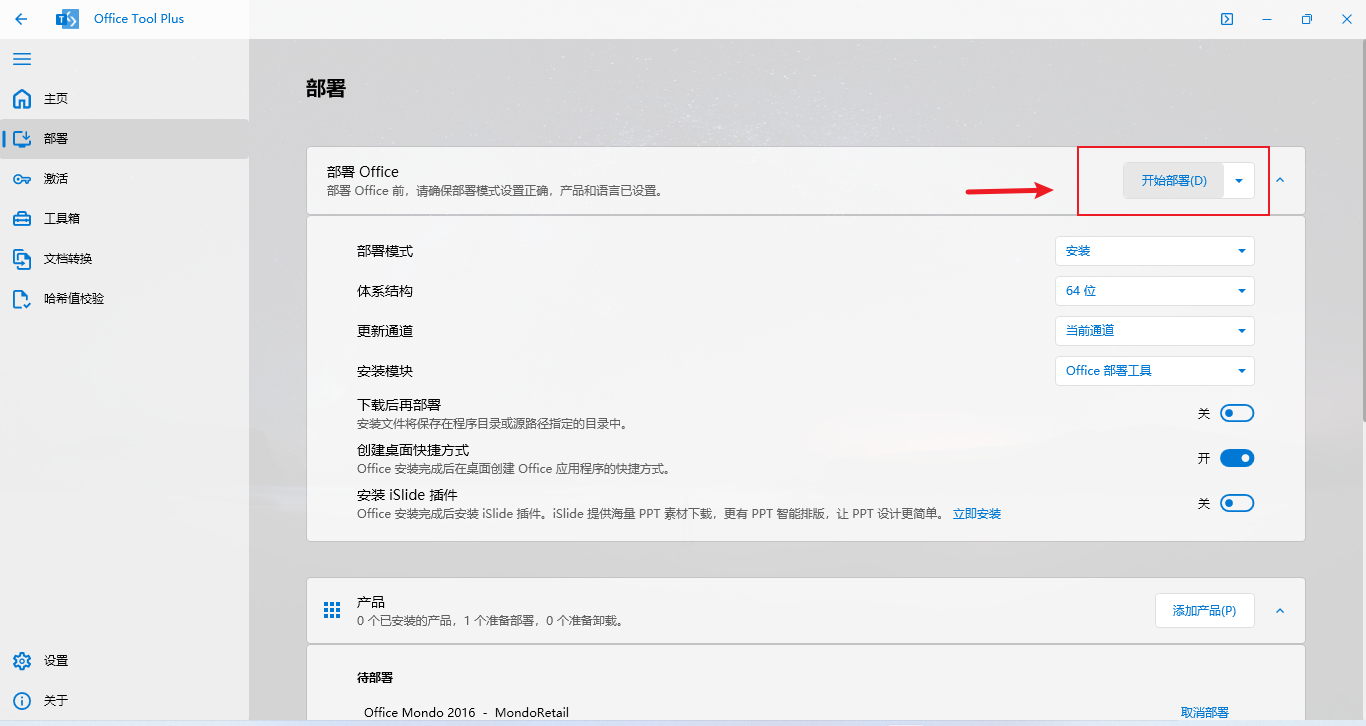Turn on 安装 iSlide 插件 toggle
1366x726 pixels.
[x=1237, y=503]
